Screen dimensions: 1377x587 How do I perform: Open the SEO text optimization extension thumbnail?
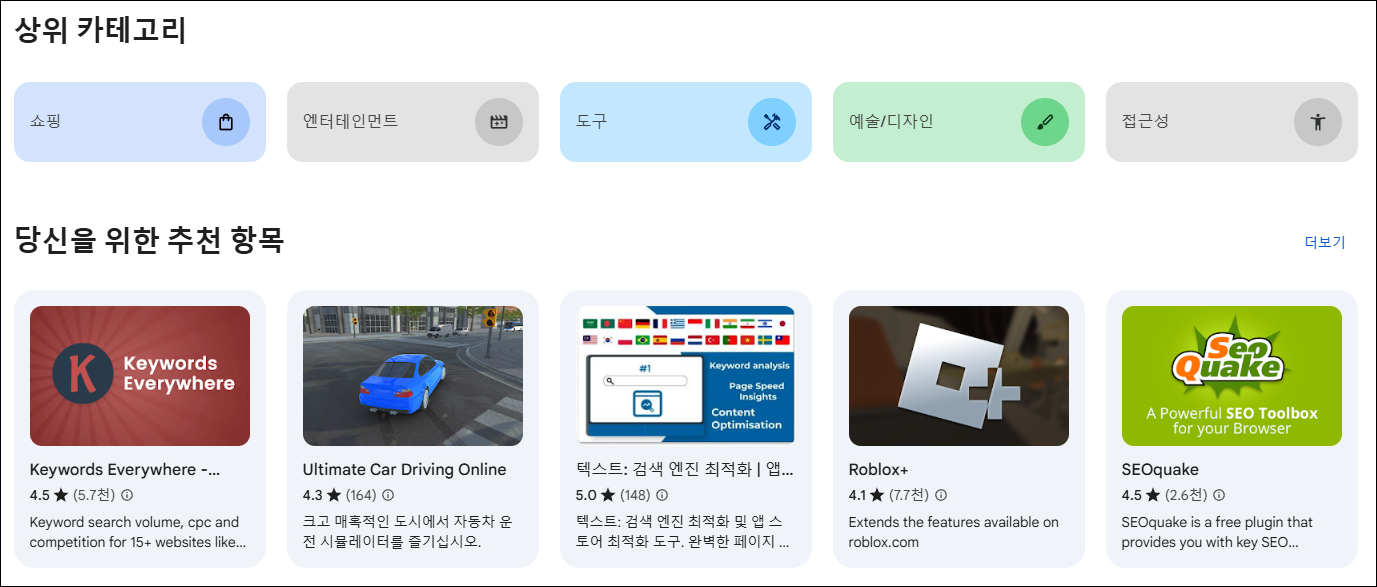click(x=686, y=376)
